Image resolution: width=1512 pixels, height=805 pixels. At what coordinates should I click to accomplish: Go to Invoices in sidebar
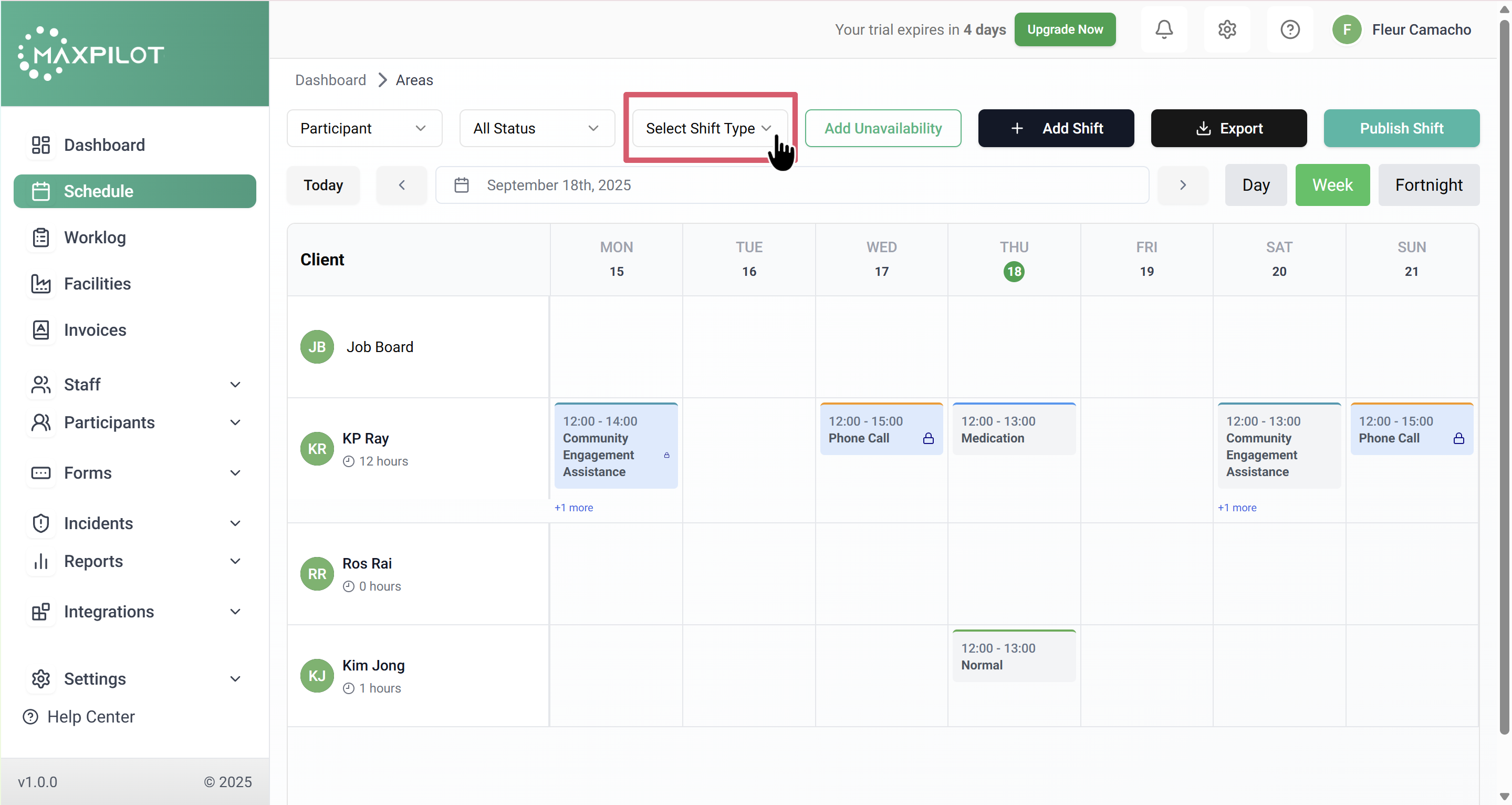coord(95,330)
